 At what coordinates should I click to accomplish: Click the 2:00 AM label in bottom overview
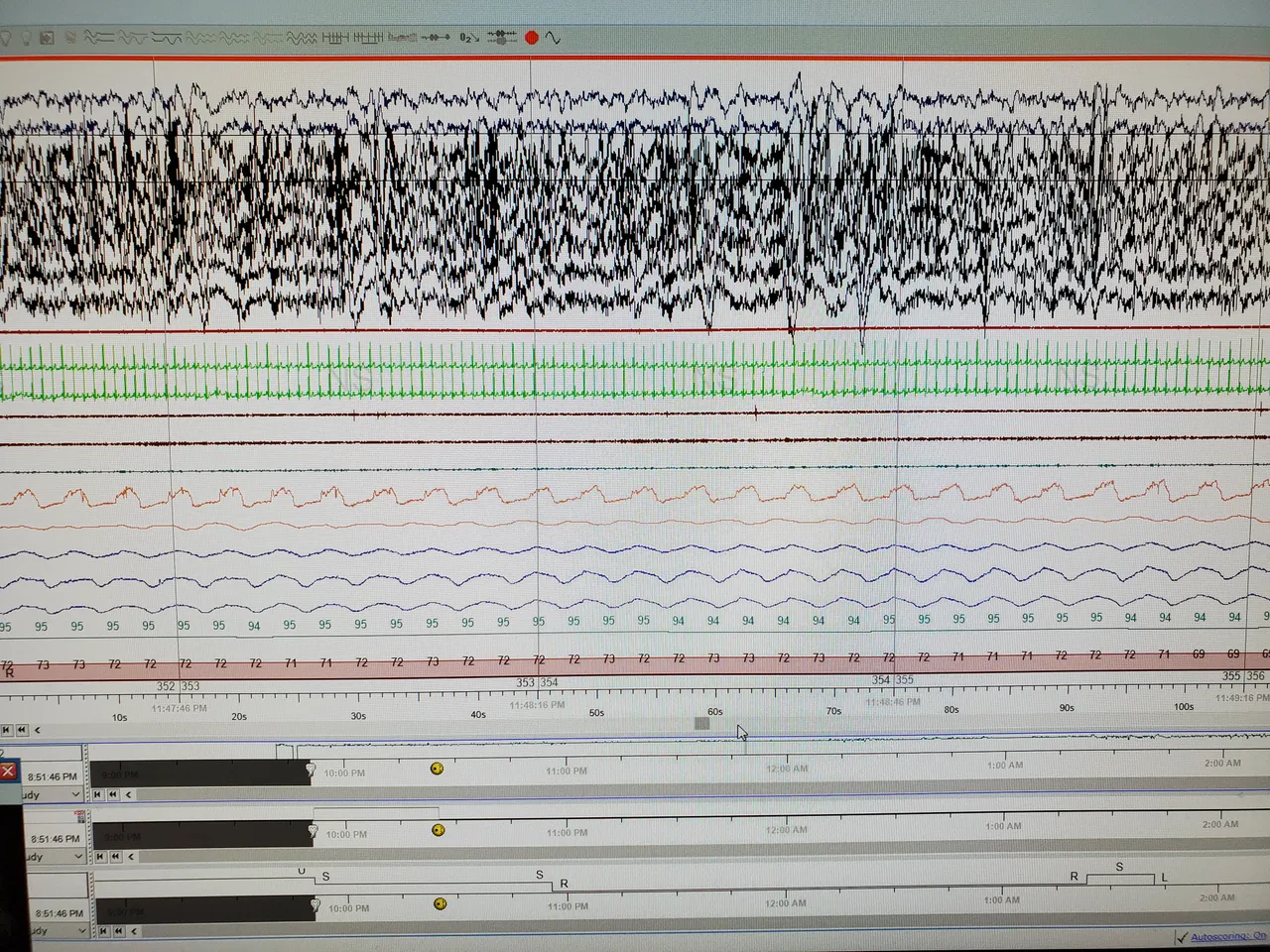coord(1217,897)
